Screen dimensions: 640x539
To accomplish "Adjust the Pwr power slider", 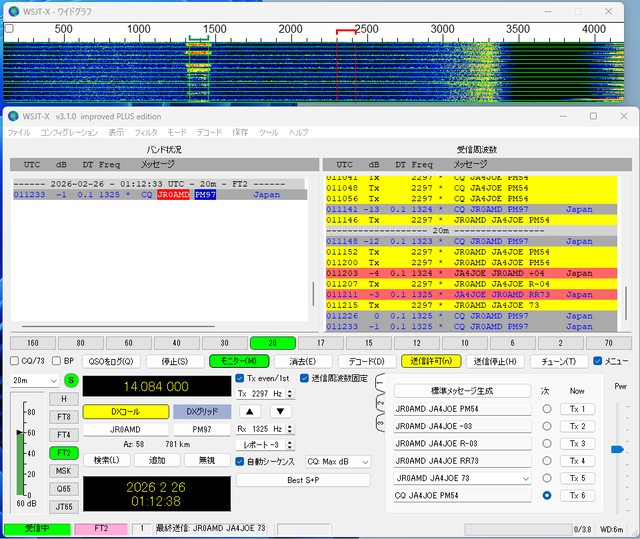I will pos(617,450).
